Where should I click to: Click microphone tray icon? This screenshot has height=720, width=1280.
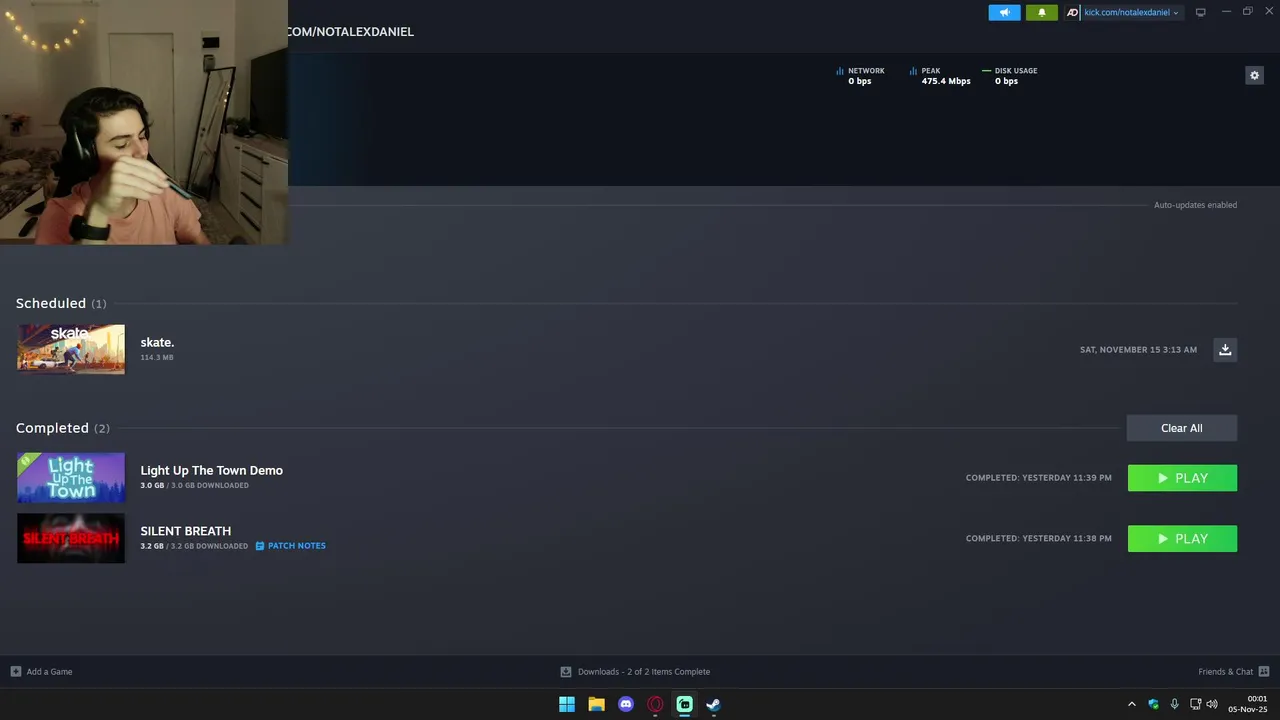pos(1174,704)
